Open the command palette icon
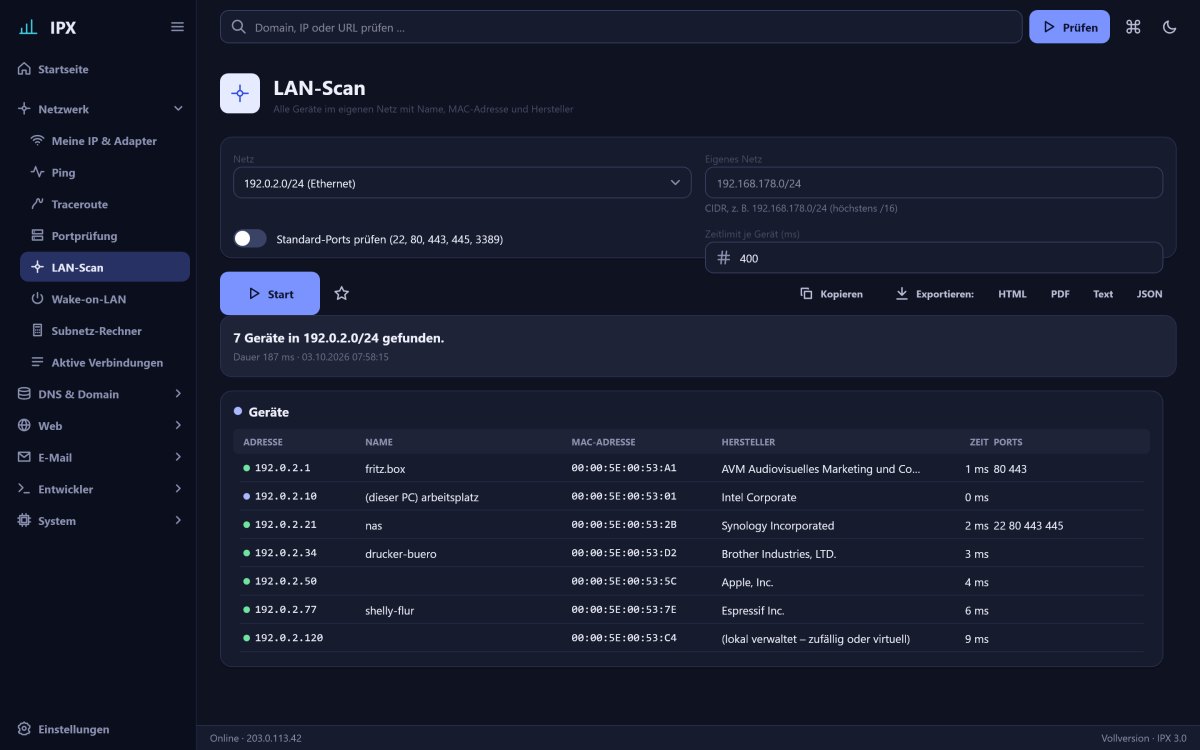 click(x=1133, y=27)
